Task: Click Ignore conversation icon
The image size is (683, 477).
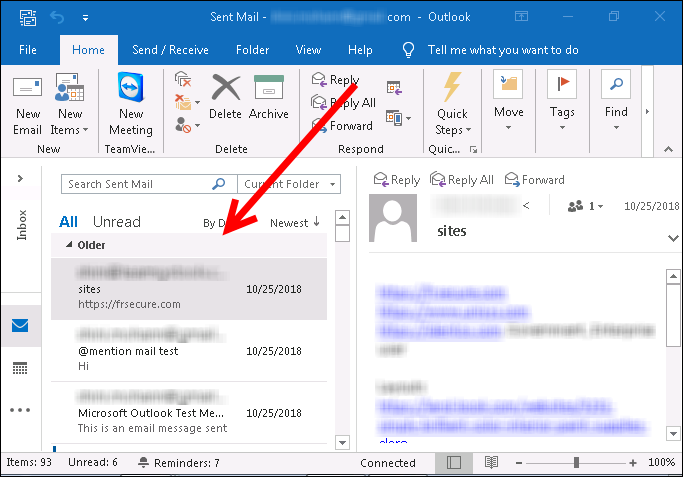Action: pos(183,79)
